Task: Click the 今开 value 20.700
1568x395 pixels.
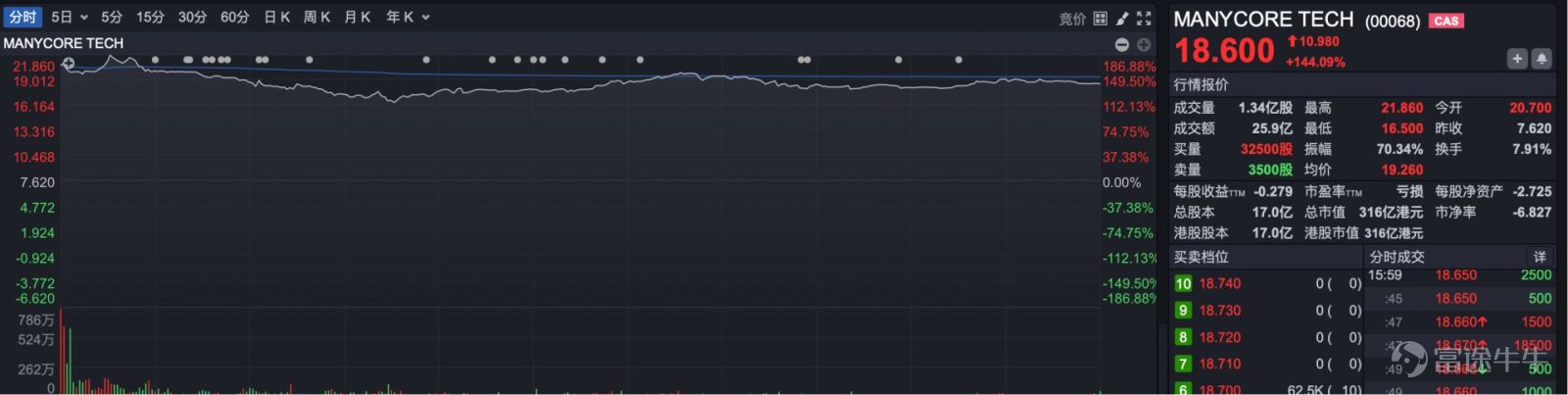Action: pos(1531,108)
